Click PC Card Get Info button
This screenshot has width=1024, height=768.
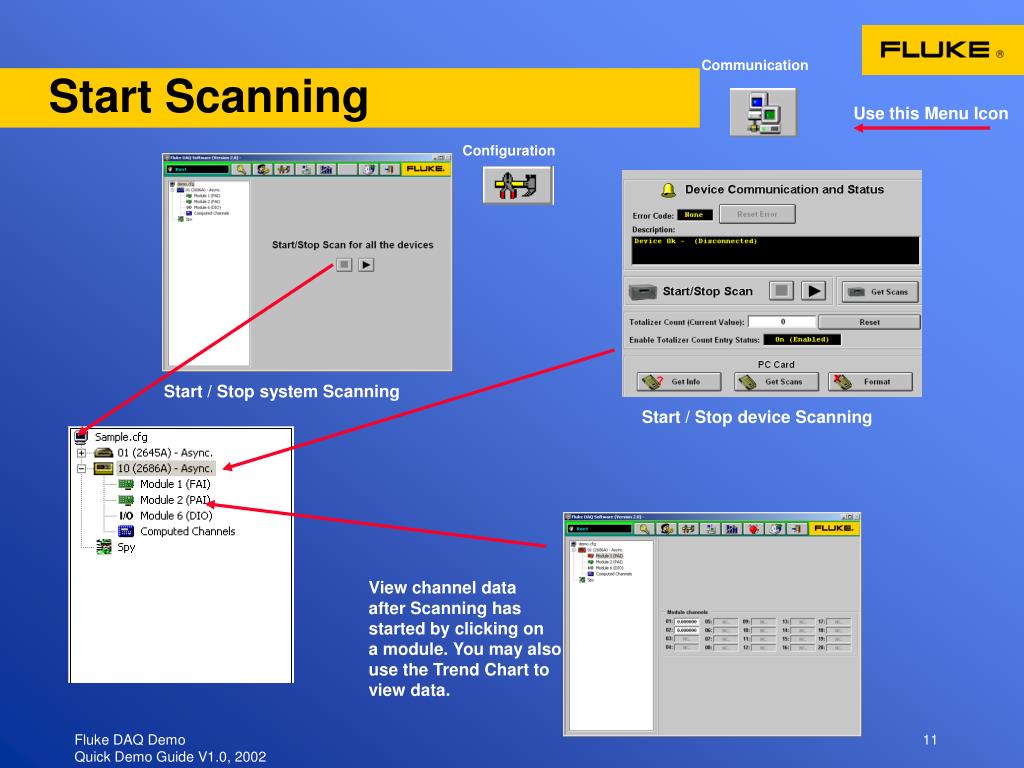tap(679, 381)
